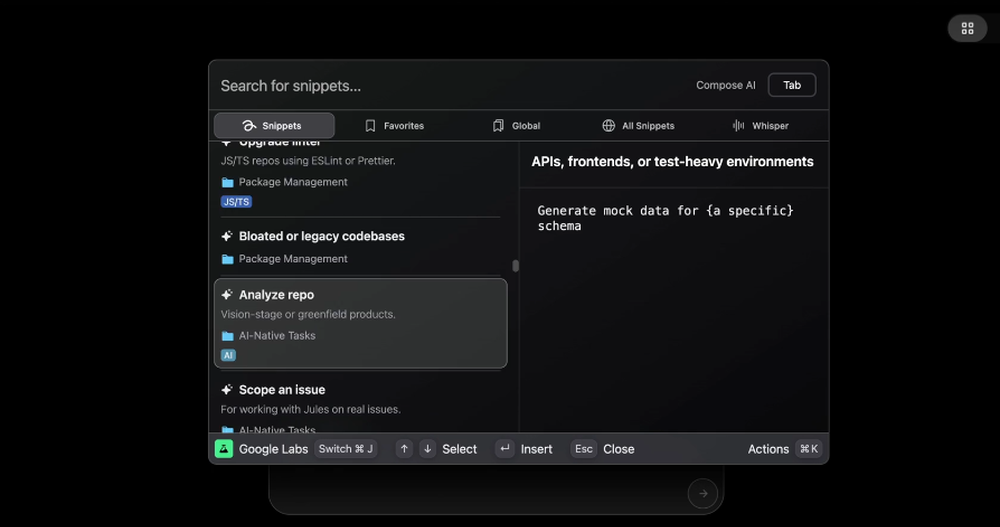This screenshot has height=527, width=1000.
Task: Click the Esc key badge
Action: coord(584,449)
